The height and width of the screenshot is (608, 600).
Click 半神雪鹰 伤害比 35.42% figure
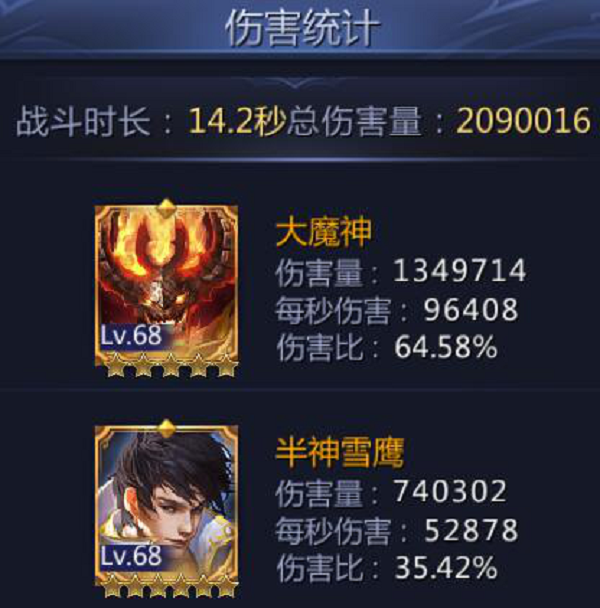tap(446, 568)
